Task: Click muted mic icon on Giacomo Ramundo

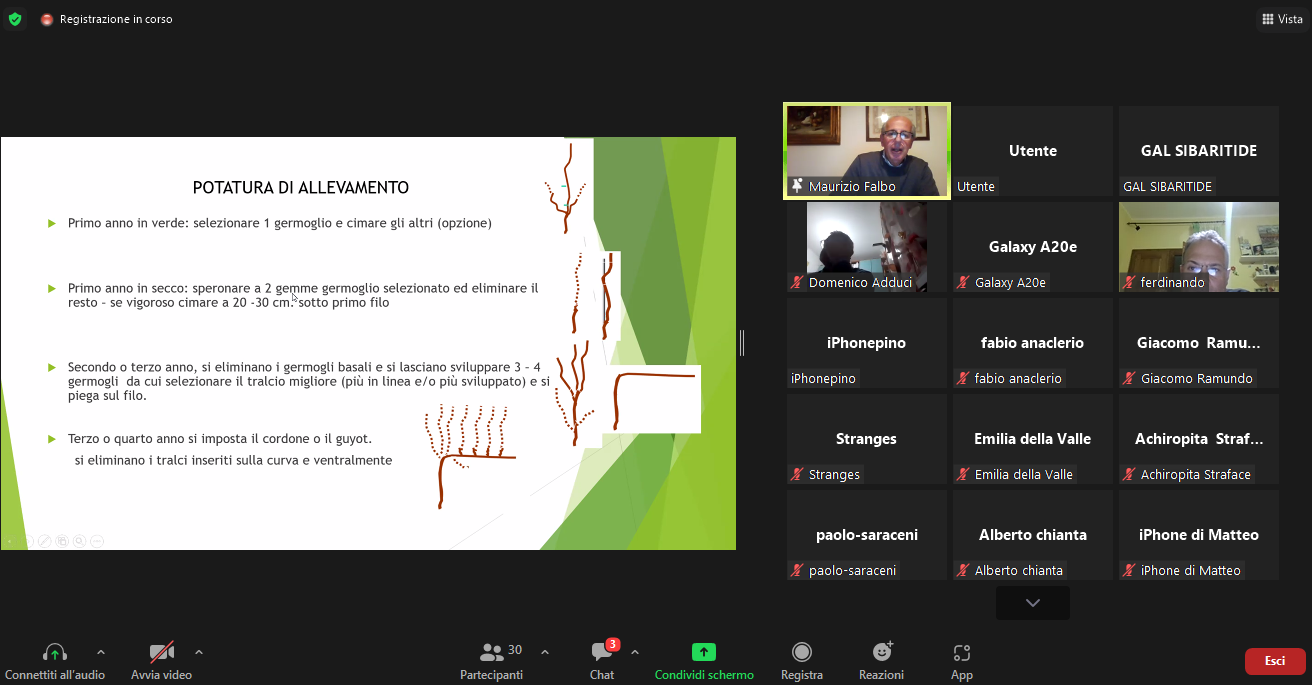Action: pyautogui.click(x=1130, y=379)
